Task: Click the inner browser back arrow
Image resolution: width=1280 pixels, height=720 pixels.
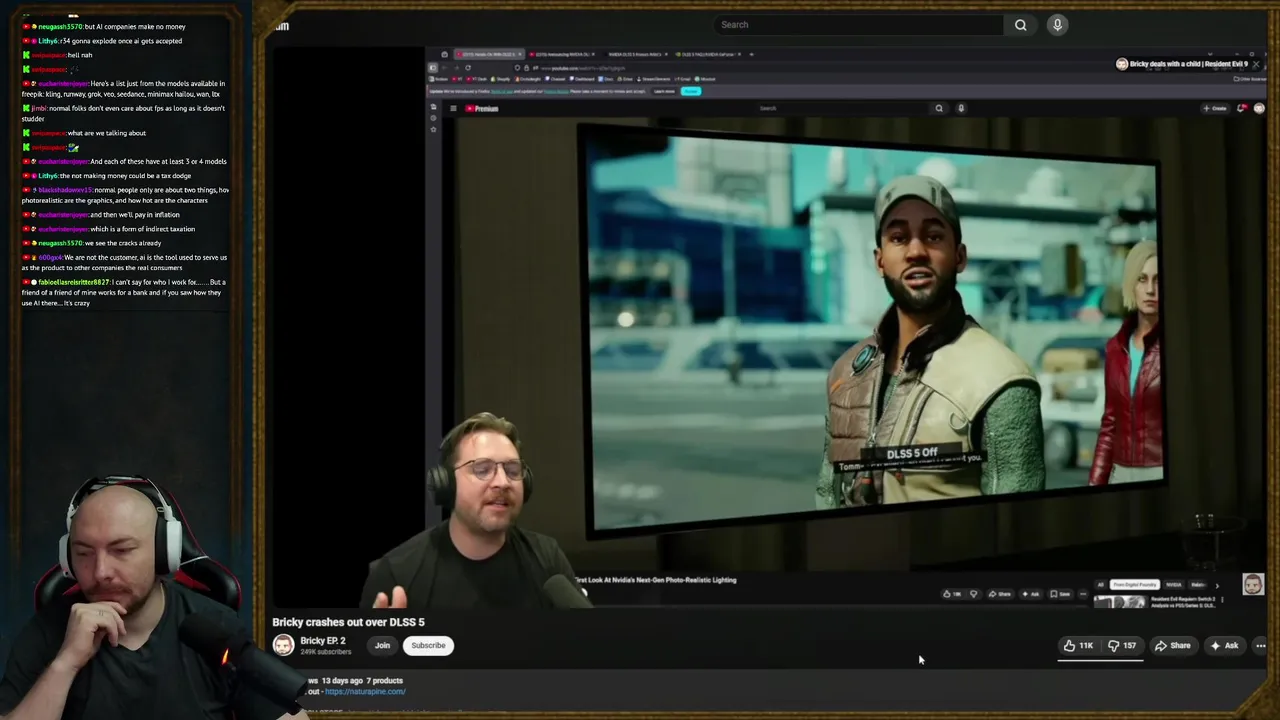Action: tap(445, 68)
